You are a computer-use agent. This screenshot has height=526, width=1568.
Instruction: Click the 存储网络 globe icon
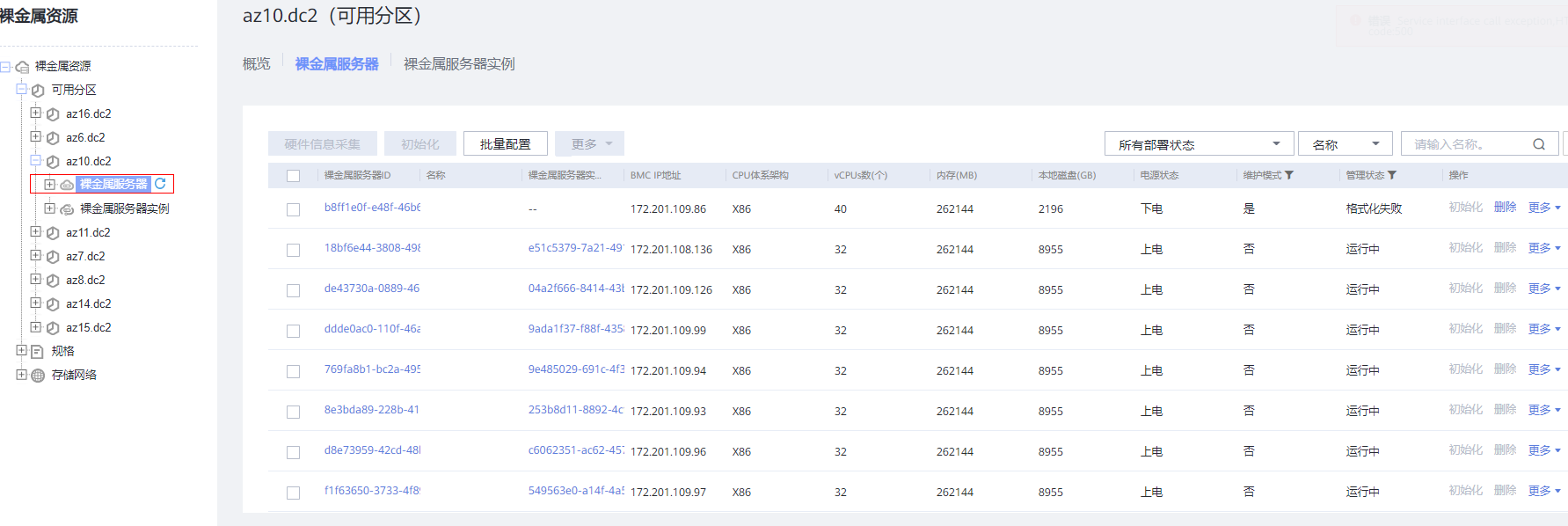(x=38, y=376)
